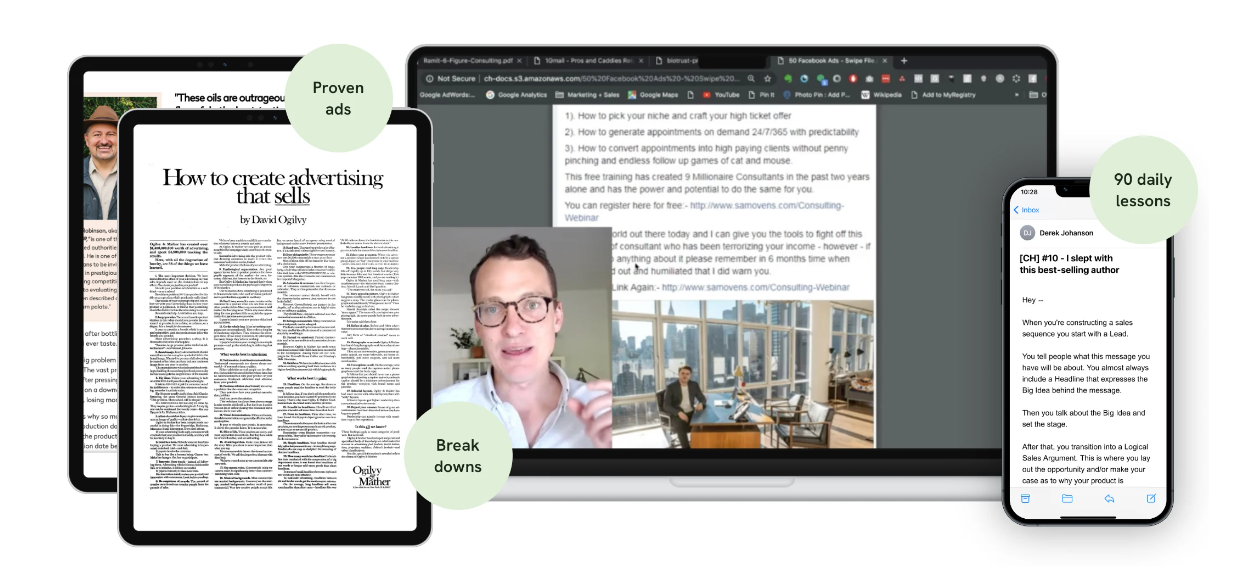Click the Not Secure site info icon
Viewport: 1240px width, 575px height.
click(429, 78)
